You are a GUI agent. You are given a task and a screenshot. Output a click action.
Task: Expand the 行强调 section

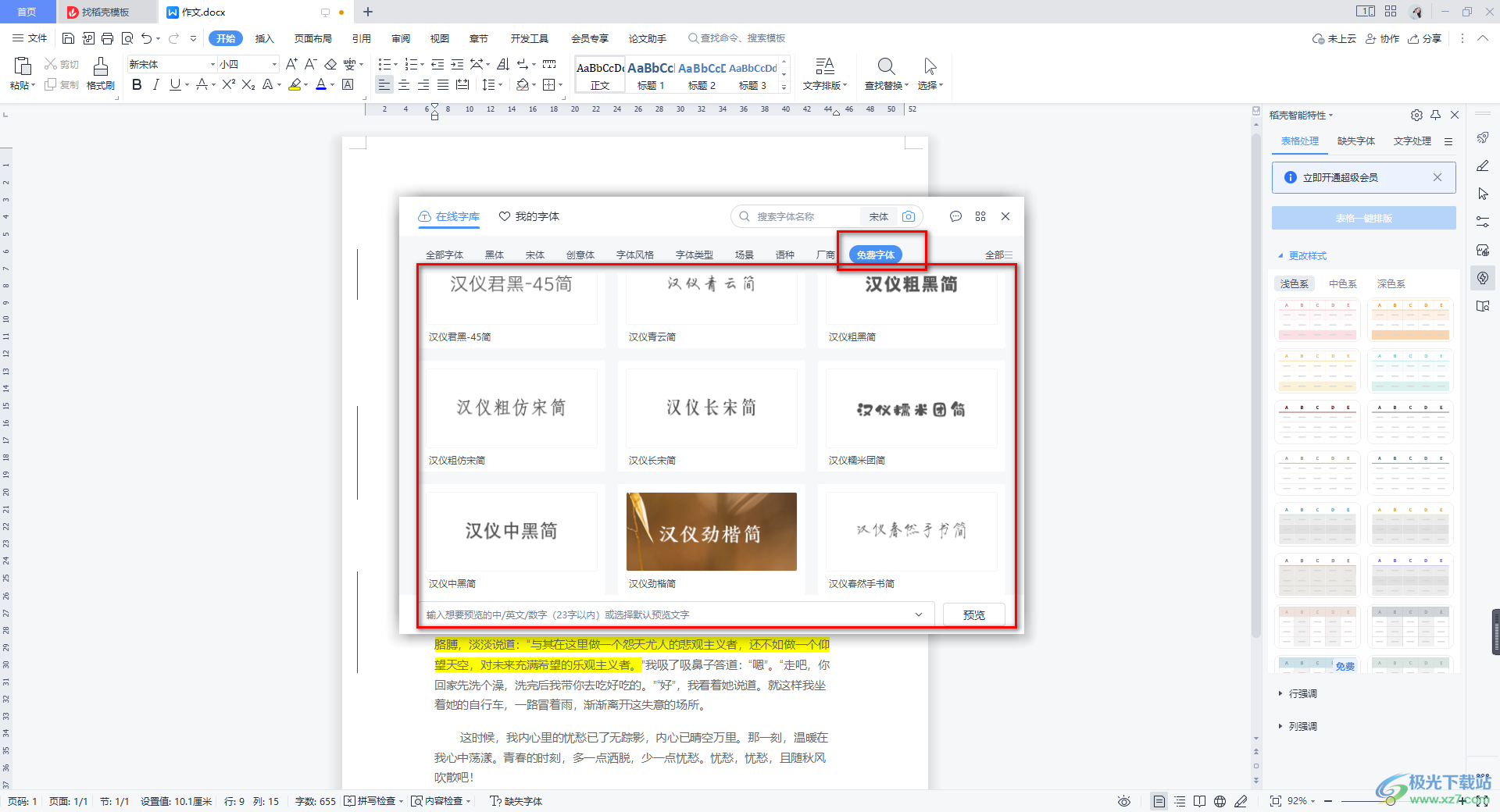coord(1298,693)
